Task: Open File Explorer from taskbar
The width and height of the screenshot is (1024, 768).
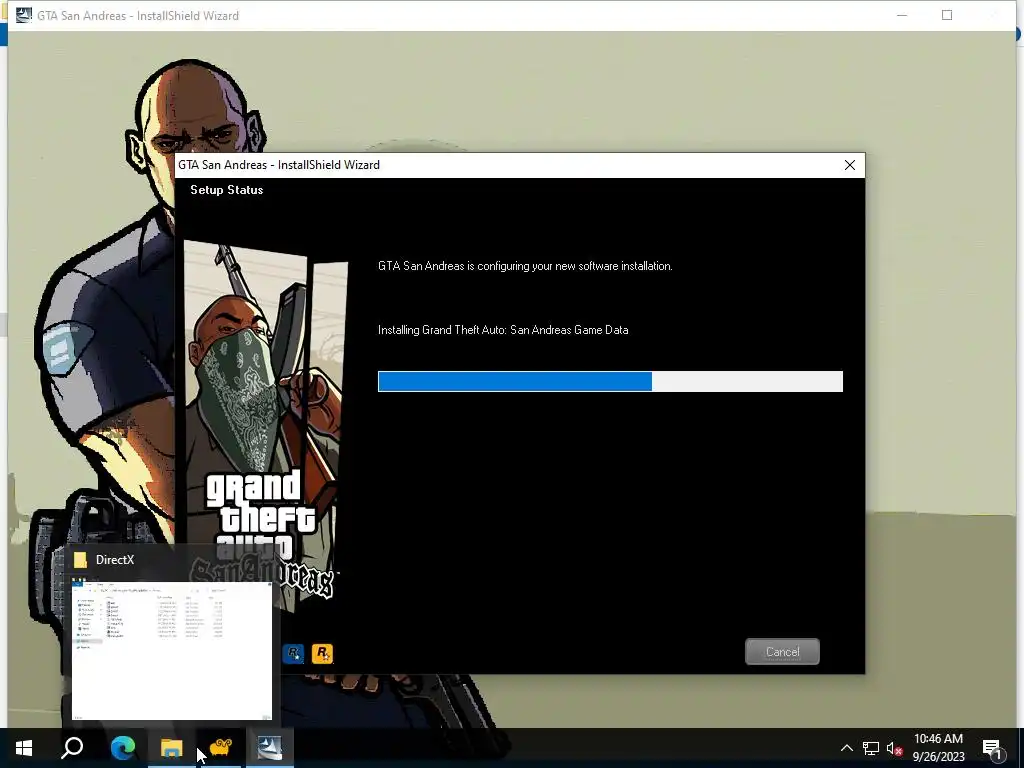Action: [x=171, y=748]
